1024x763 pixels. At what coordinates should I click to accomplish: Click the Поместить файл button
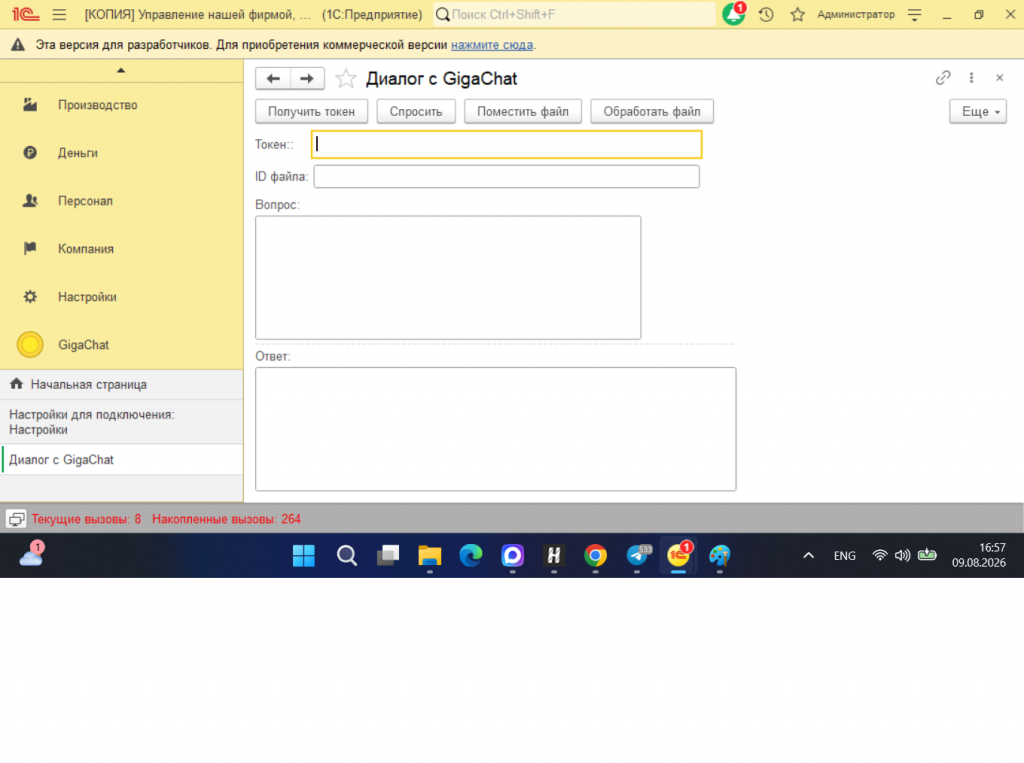coord(522,112)
